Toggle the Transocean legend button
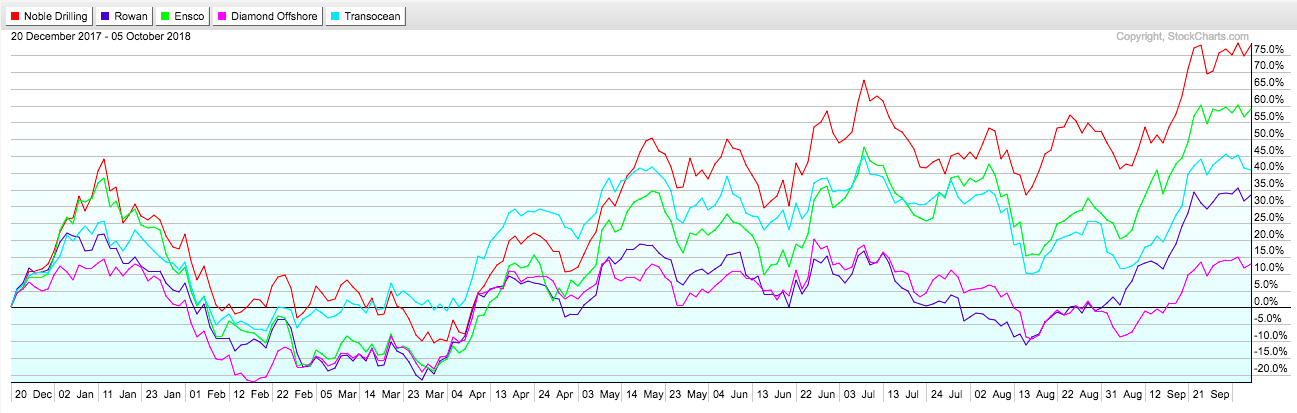 (x=364, y=16)
